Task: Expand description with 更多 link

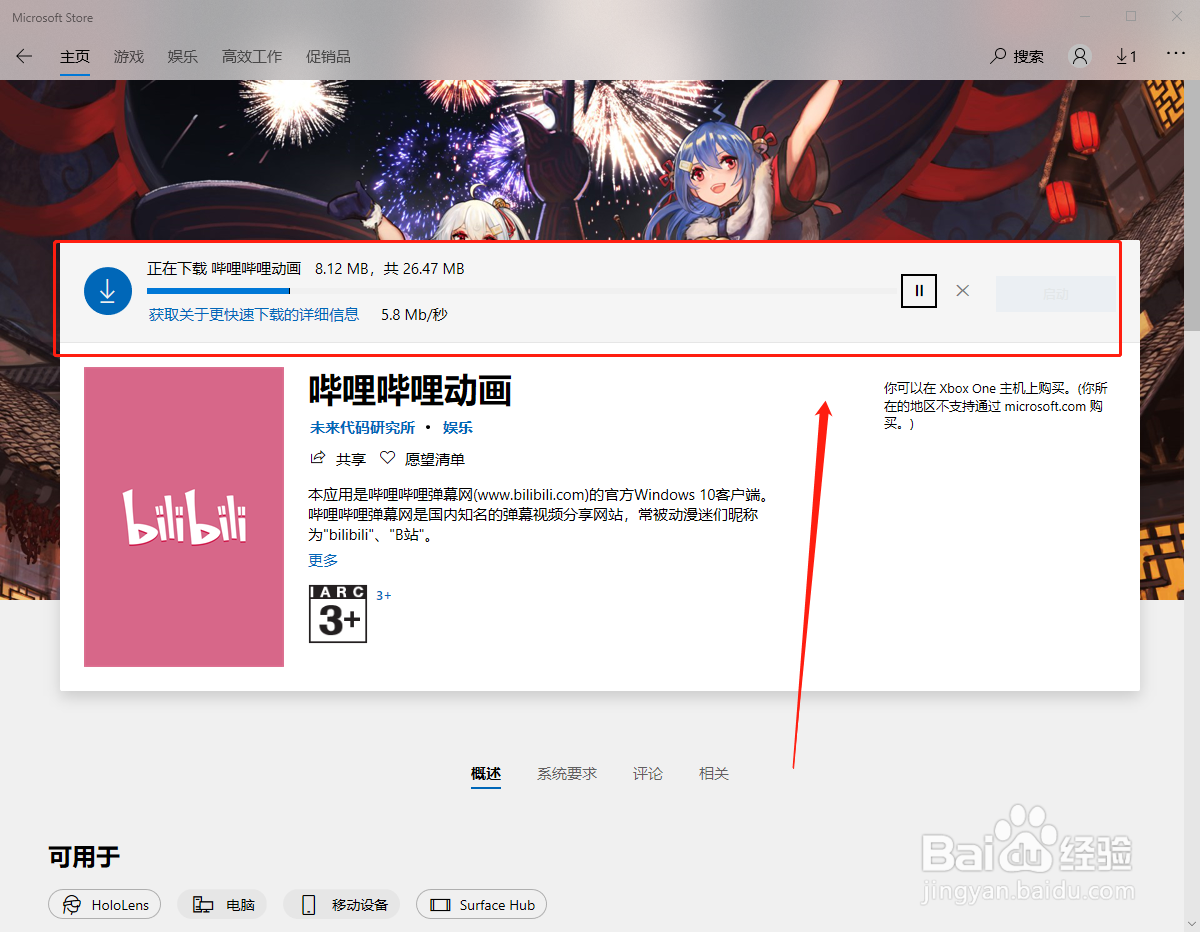Action: click(x=323, y=560)
